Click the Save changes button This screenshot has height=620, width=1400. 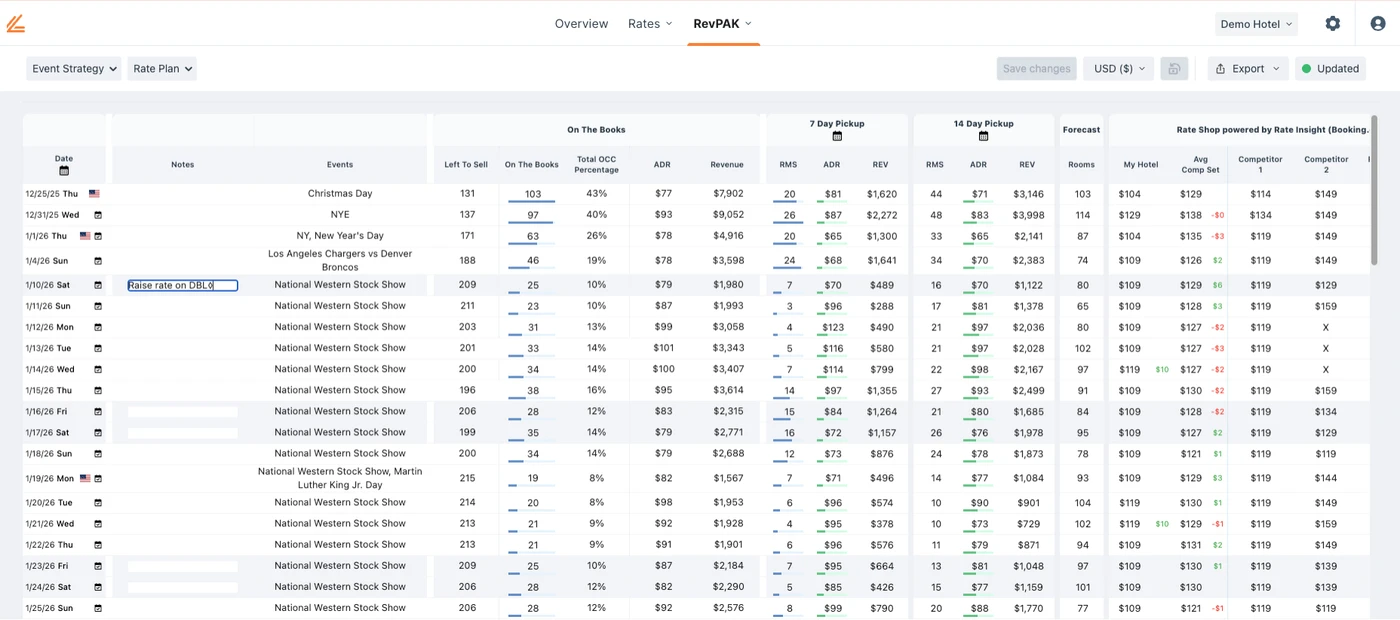[x=1036, y=68]
